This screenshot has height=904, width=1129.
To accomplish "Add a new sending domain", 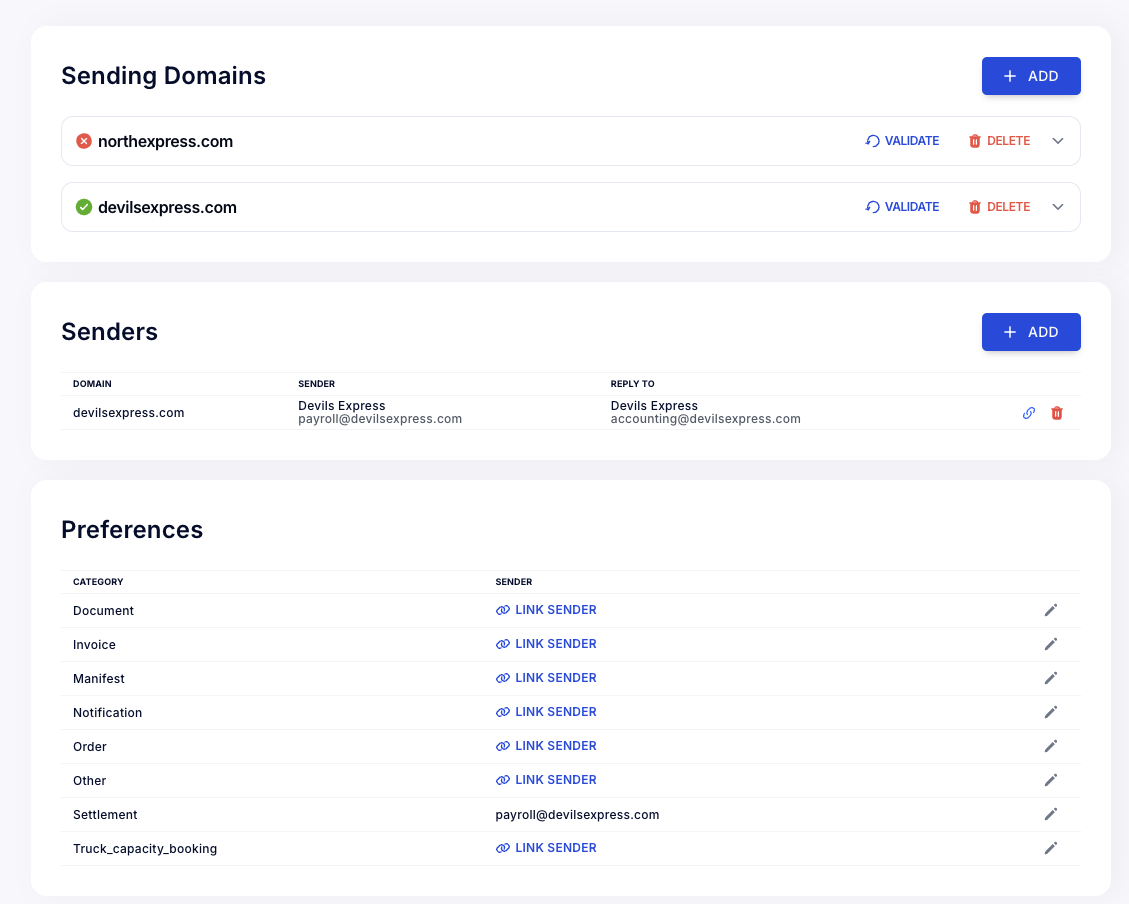I will pos(1030,76).
